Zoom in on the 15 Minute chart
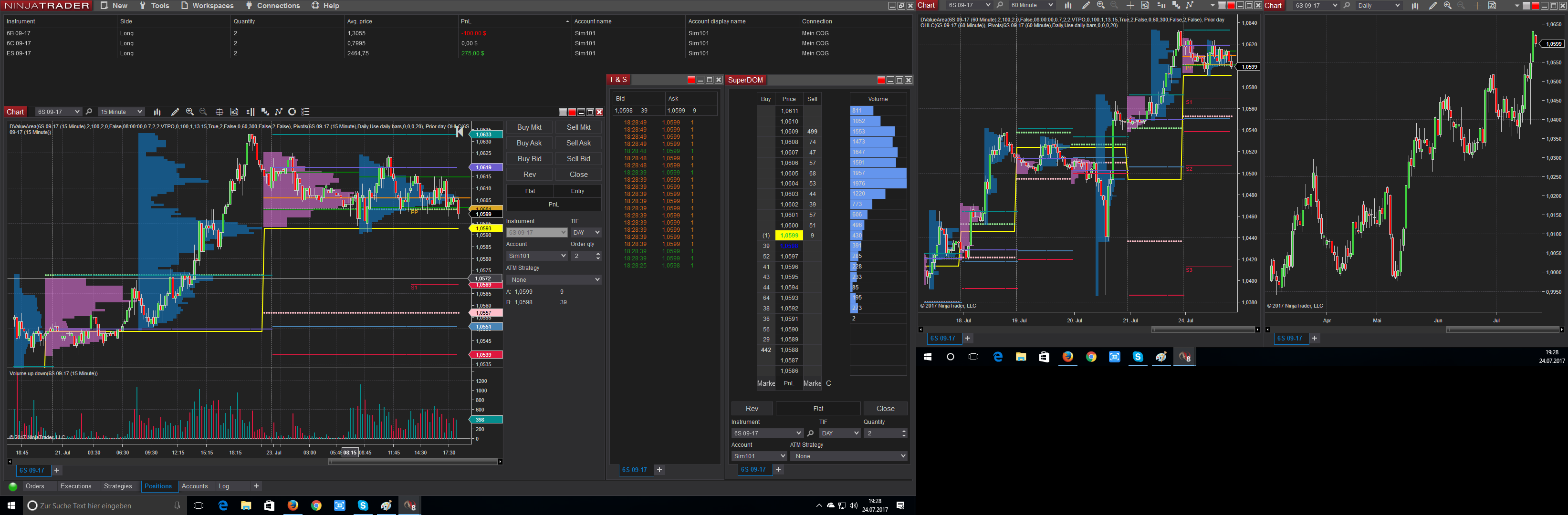Screen dimensions: 1568x515 190,112
